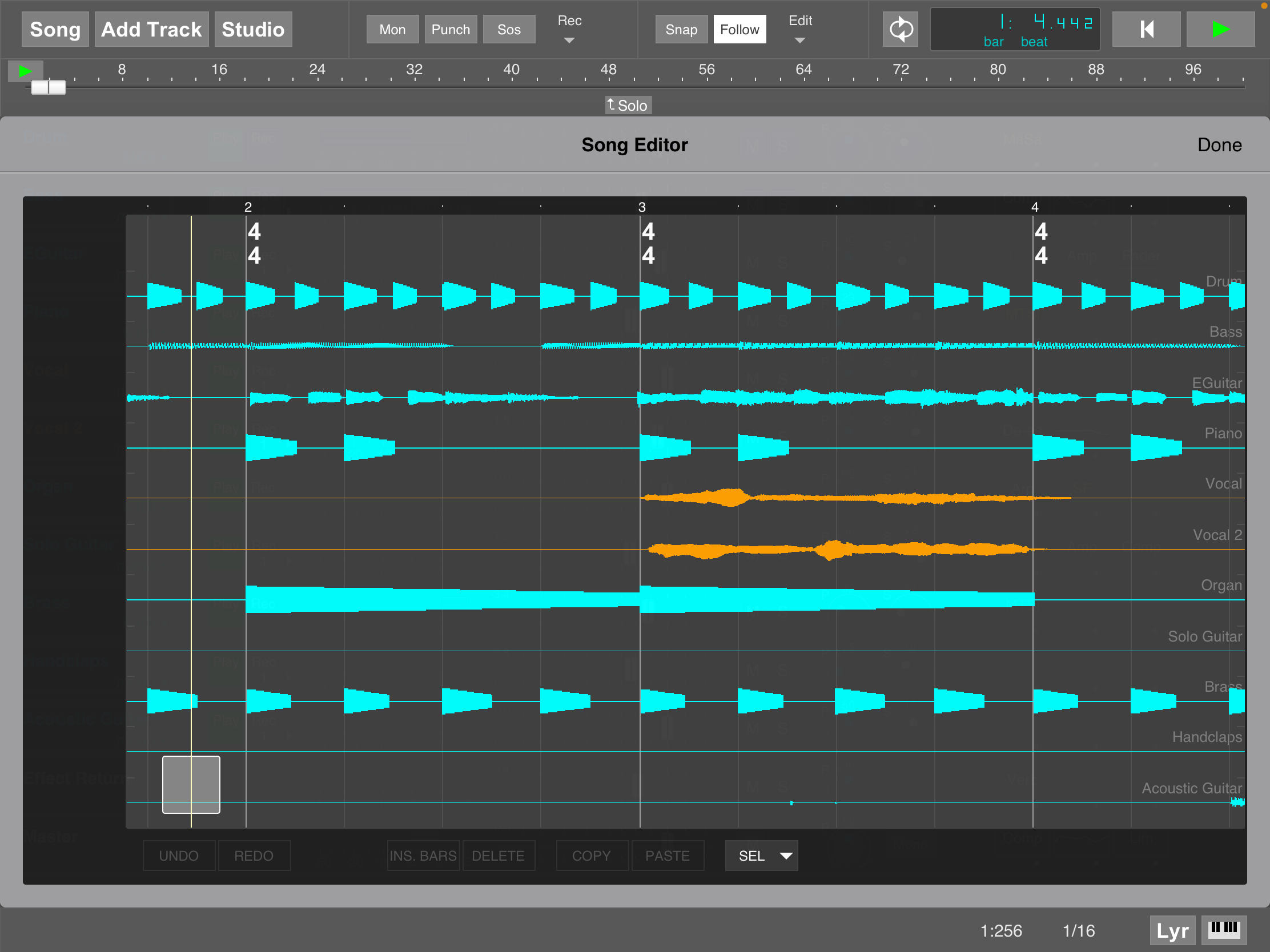This screenshot has height=952, width=1270.
Task: Click bar number 3 in editor ruler
Action: pyautogui.click(x=642, y=207)
